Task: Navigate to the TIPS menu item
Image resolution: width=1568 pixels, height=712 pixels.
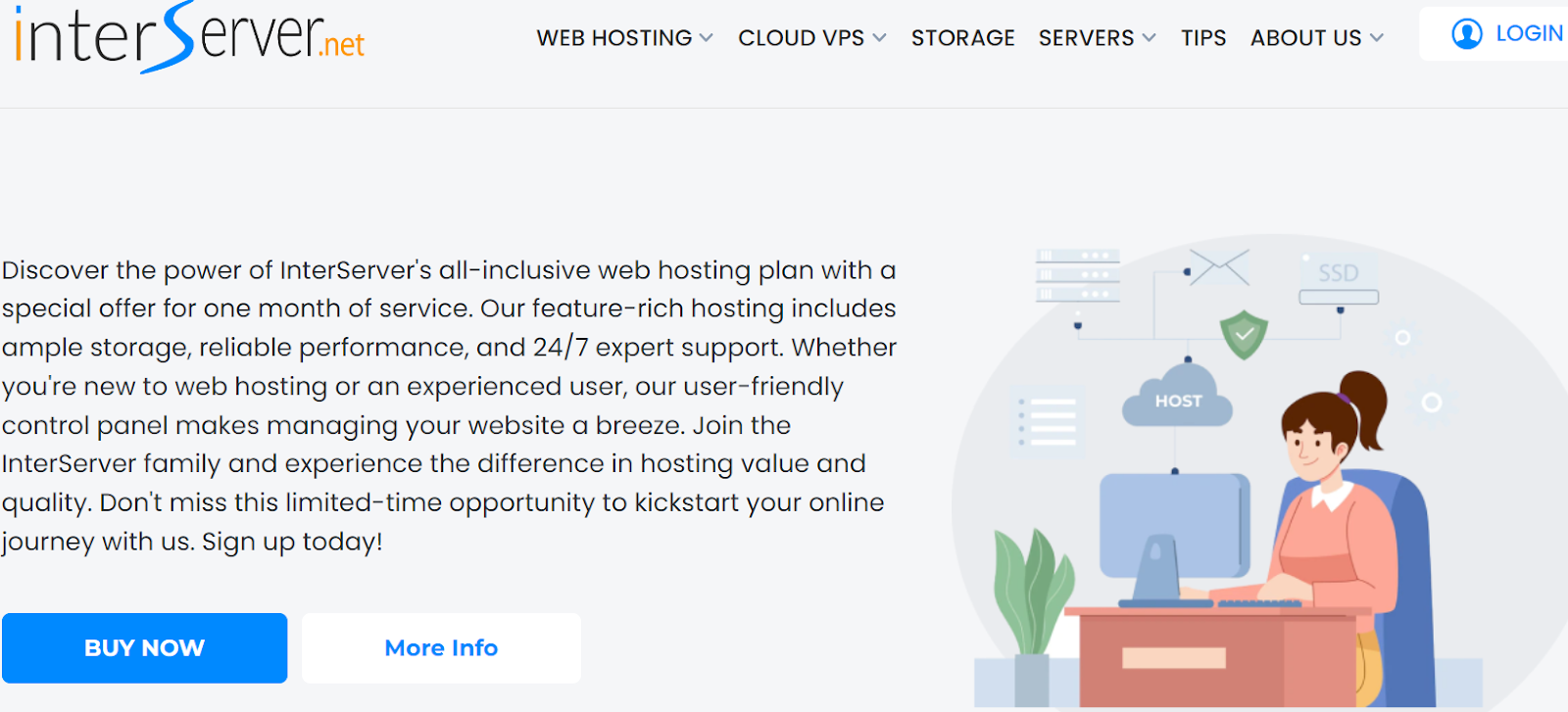Action: 1203,38
